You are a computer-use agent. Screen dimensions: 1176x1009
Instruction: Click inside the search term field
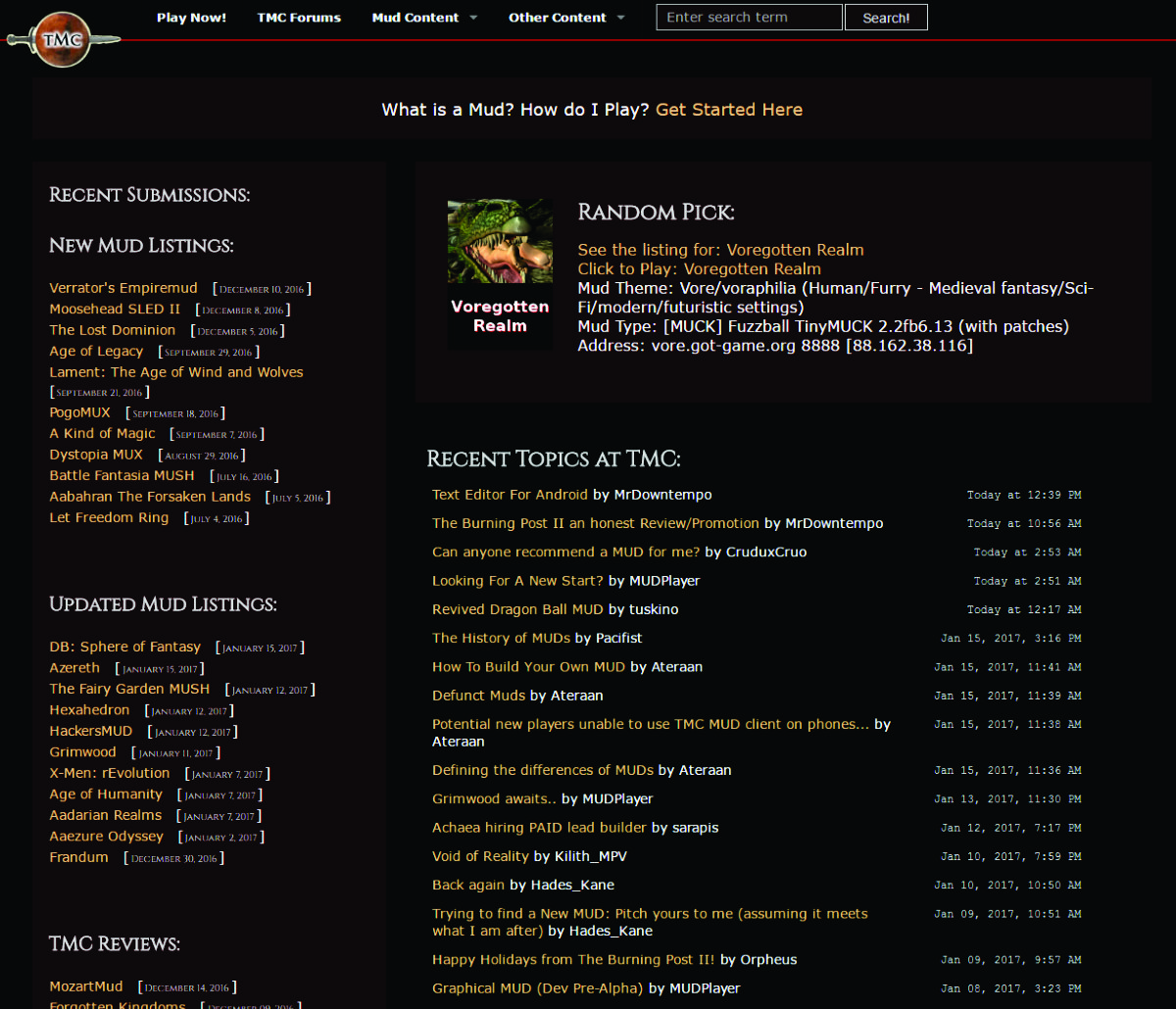point(748,17)
